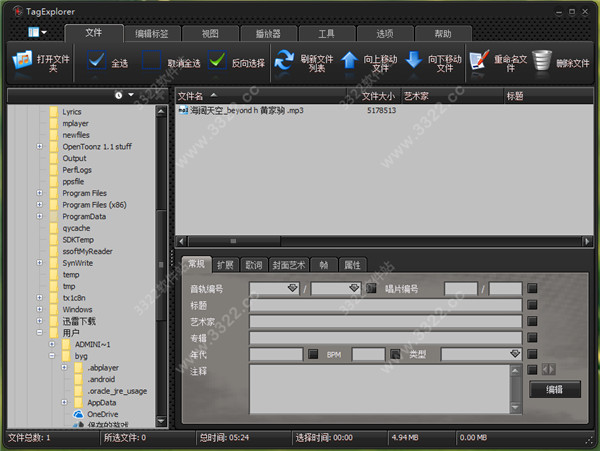Toggle the Deselect All (取消全选) checkbox
This screenshot has height=451, width=600.
[x=152, y=60]
